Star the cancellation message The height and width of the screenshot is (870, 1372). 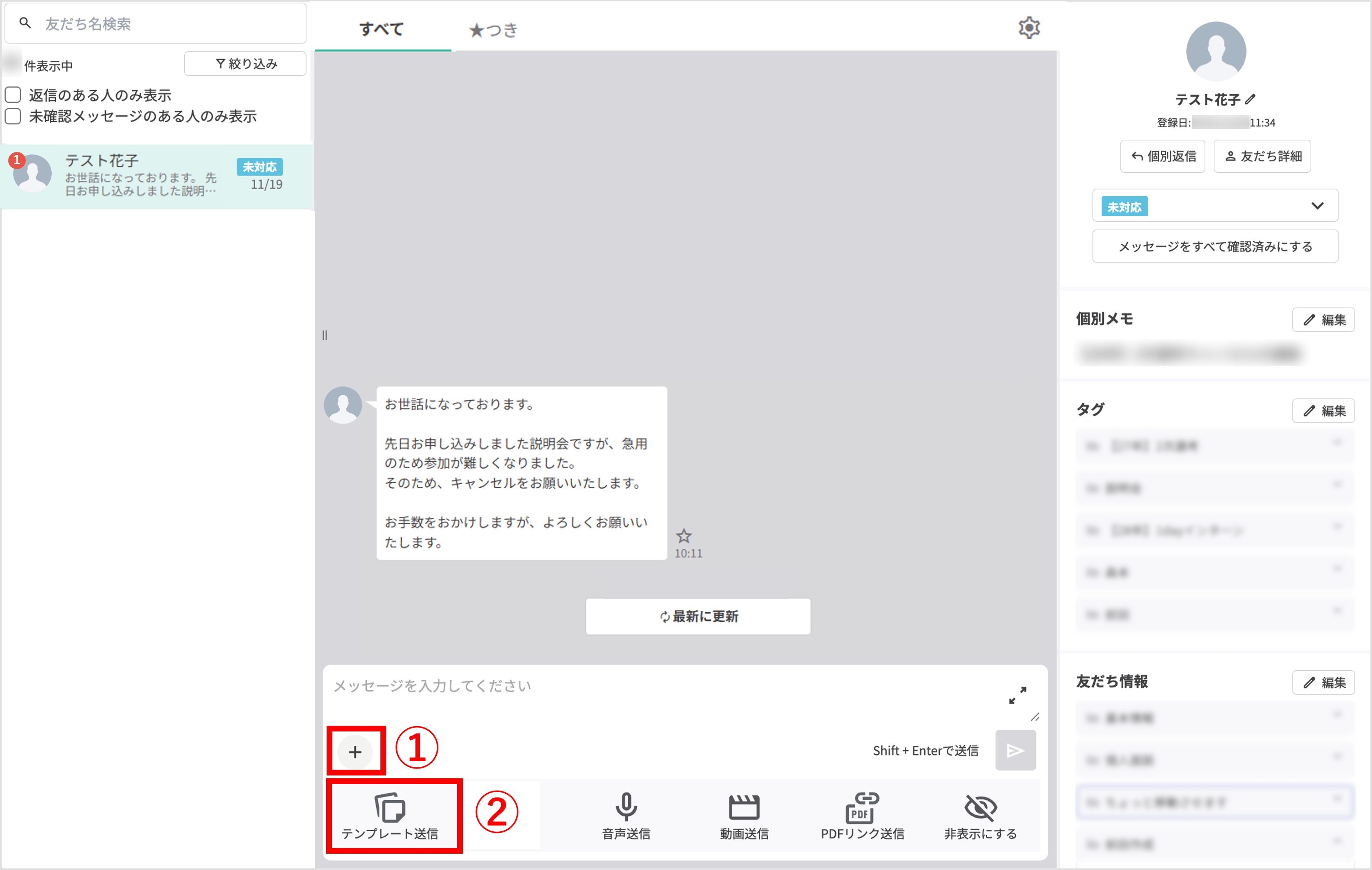pyautogui.click(x=684, y=536)
